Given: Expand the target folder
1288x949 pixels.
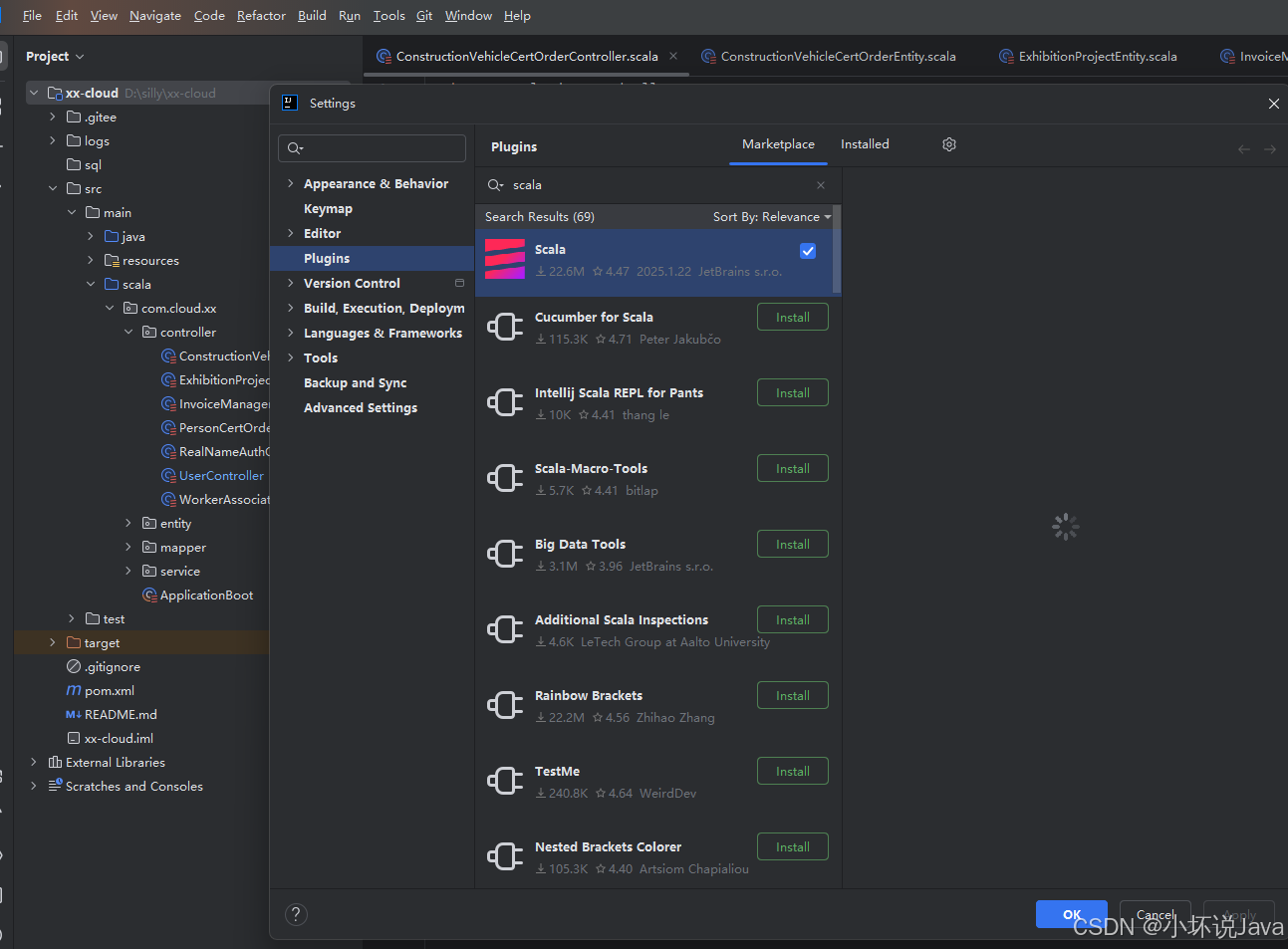Looking at the screenshot, I should (x=53, y=642).
